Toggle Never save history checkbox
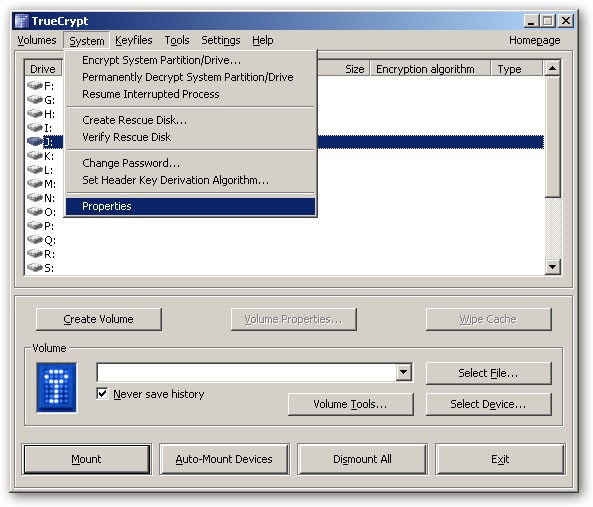Viewport: 593px width, 507px height. tap(102, 394)
